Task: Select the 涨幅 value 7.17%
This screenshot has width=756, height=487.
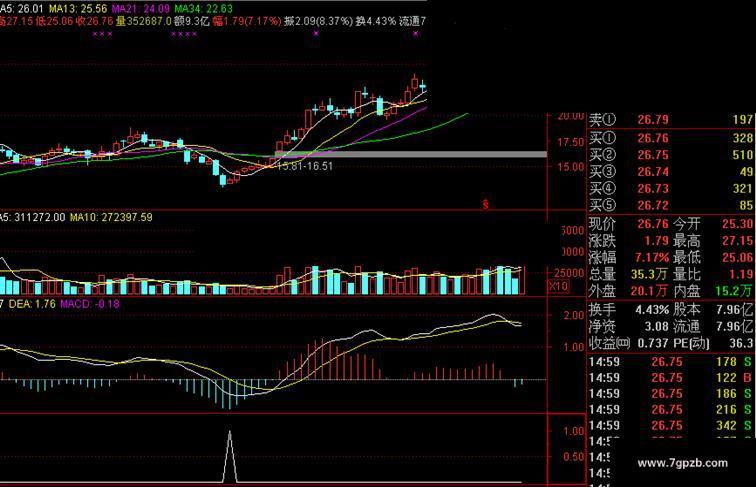Action: (652, 257)
